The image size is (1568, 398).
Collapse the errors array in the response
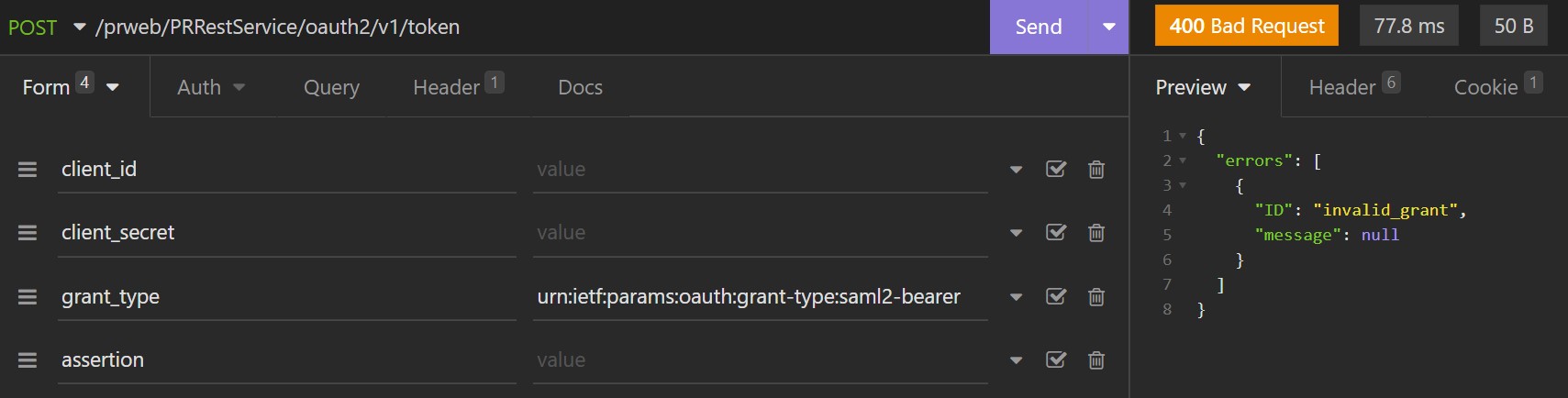pyautogui.click(x=1183, y=160)
